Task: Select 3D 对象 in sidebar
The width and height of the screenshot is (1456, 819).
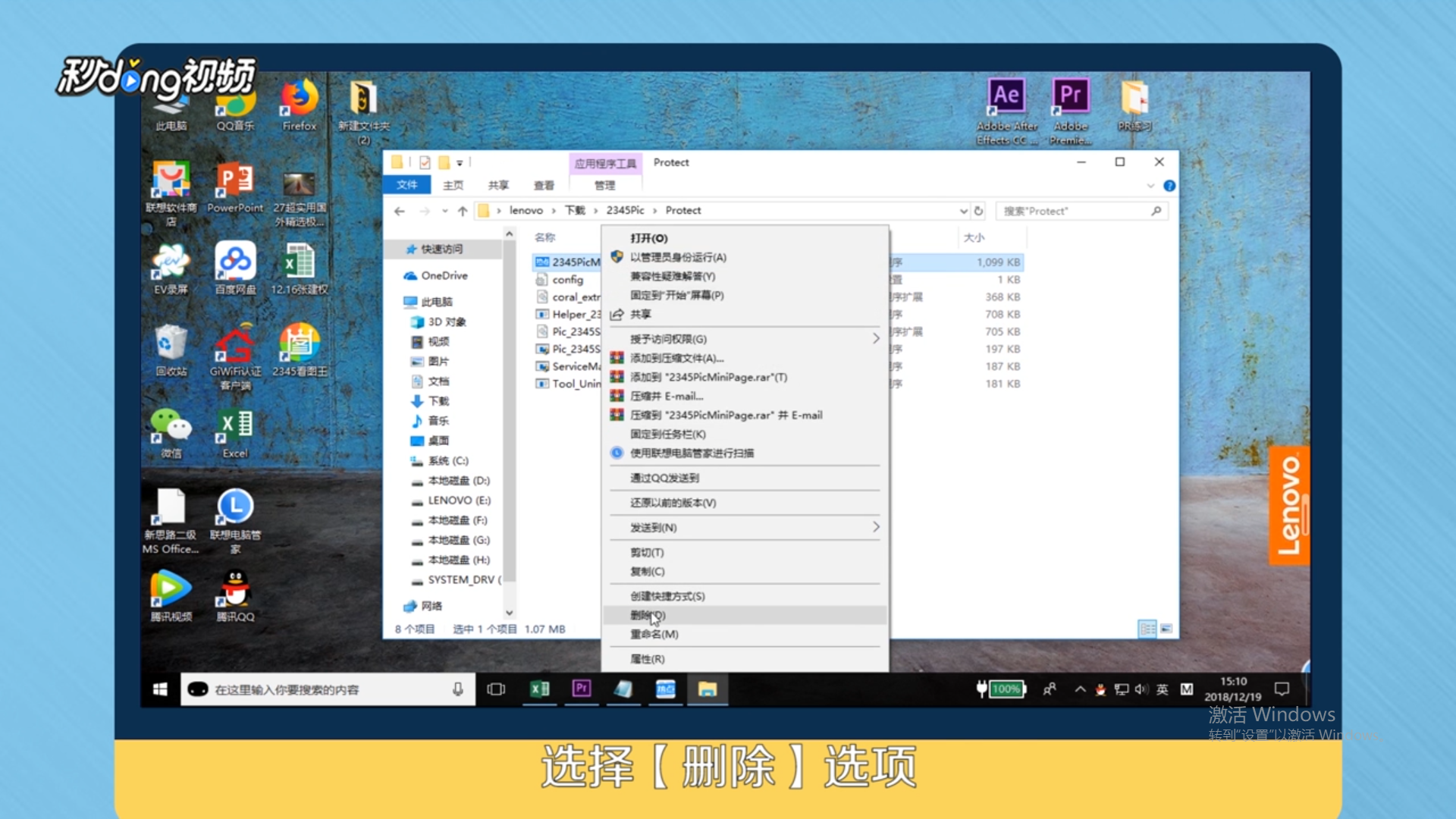Action: tap(444, 322)
